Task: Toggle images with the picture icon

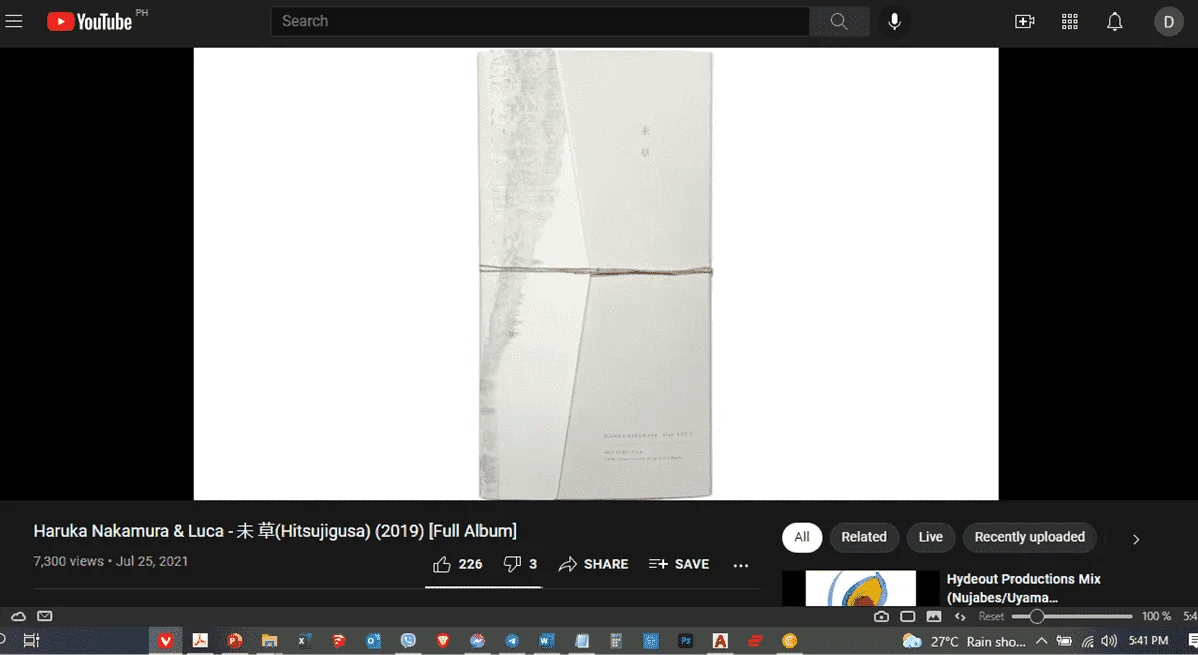Action: click(934, 616)
